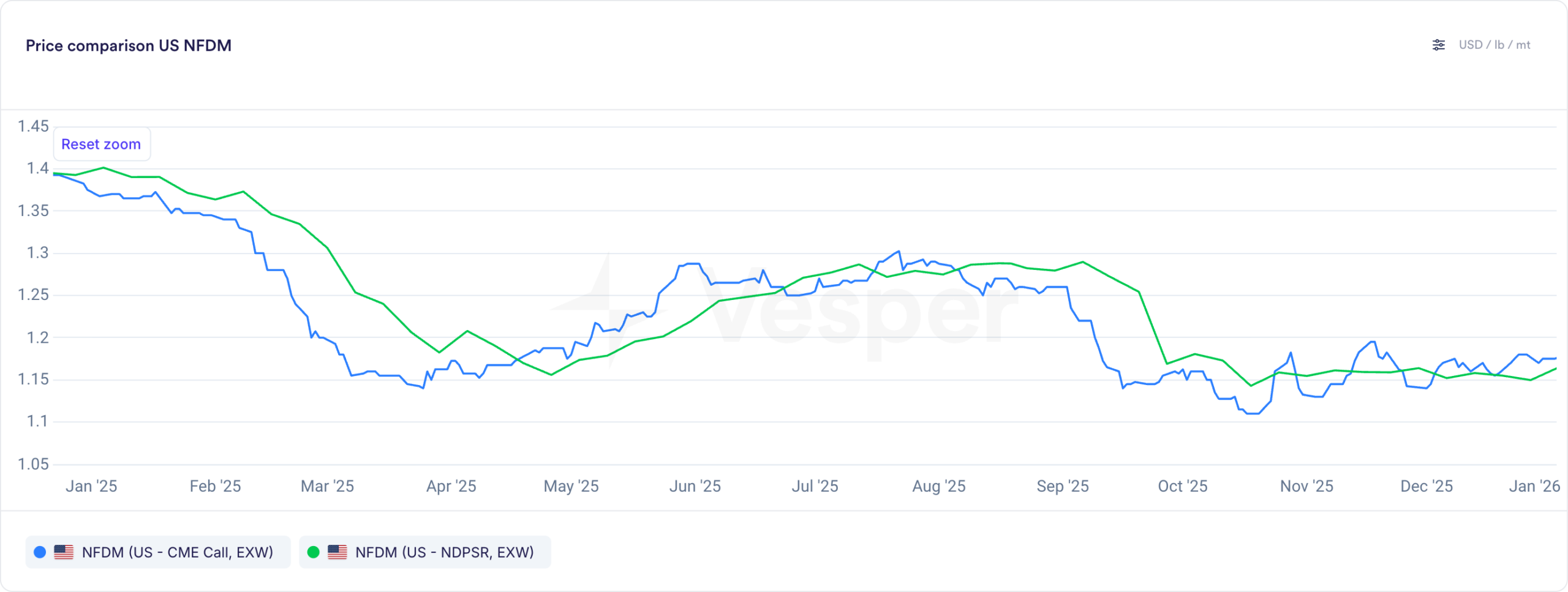
Task: Click the Price comparison US NFDM title
Action: (129, 46)
